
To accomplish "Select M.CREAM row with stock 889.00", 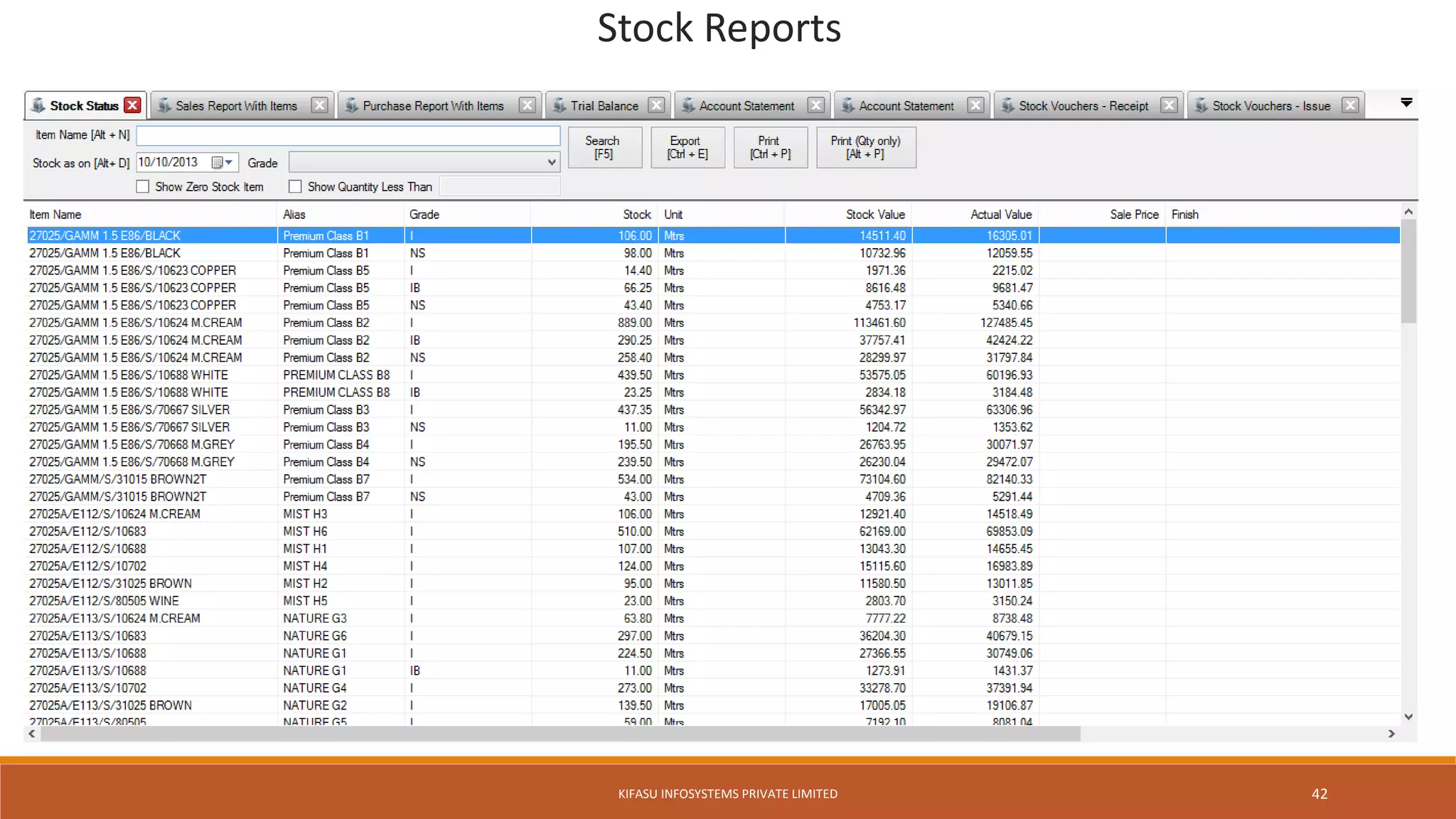I will coord(713,323).
